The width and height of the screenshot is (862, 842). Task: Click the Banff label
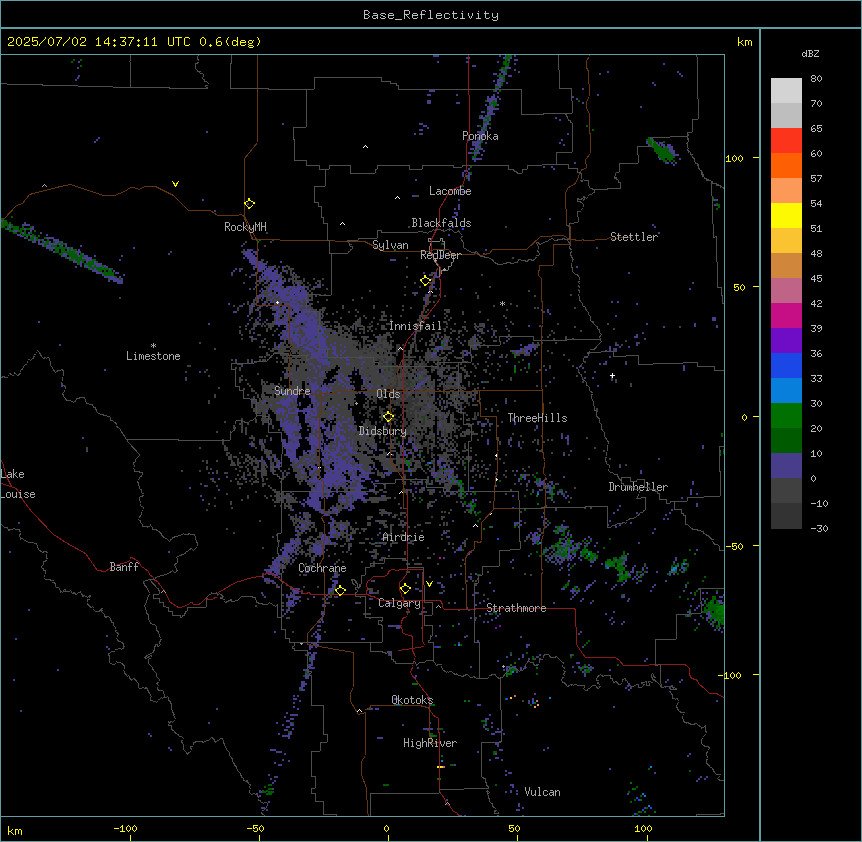point(124,567)
